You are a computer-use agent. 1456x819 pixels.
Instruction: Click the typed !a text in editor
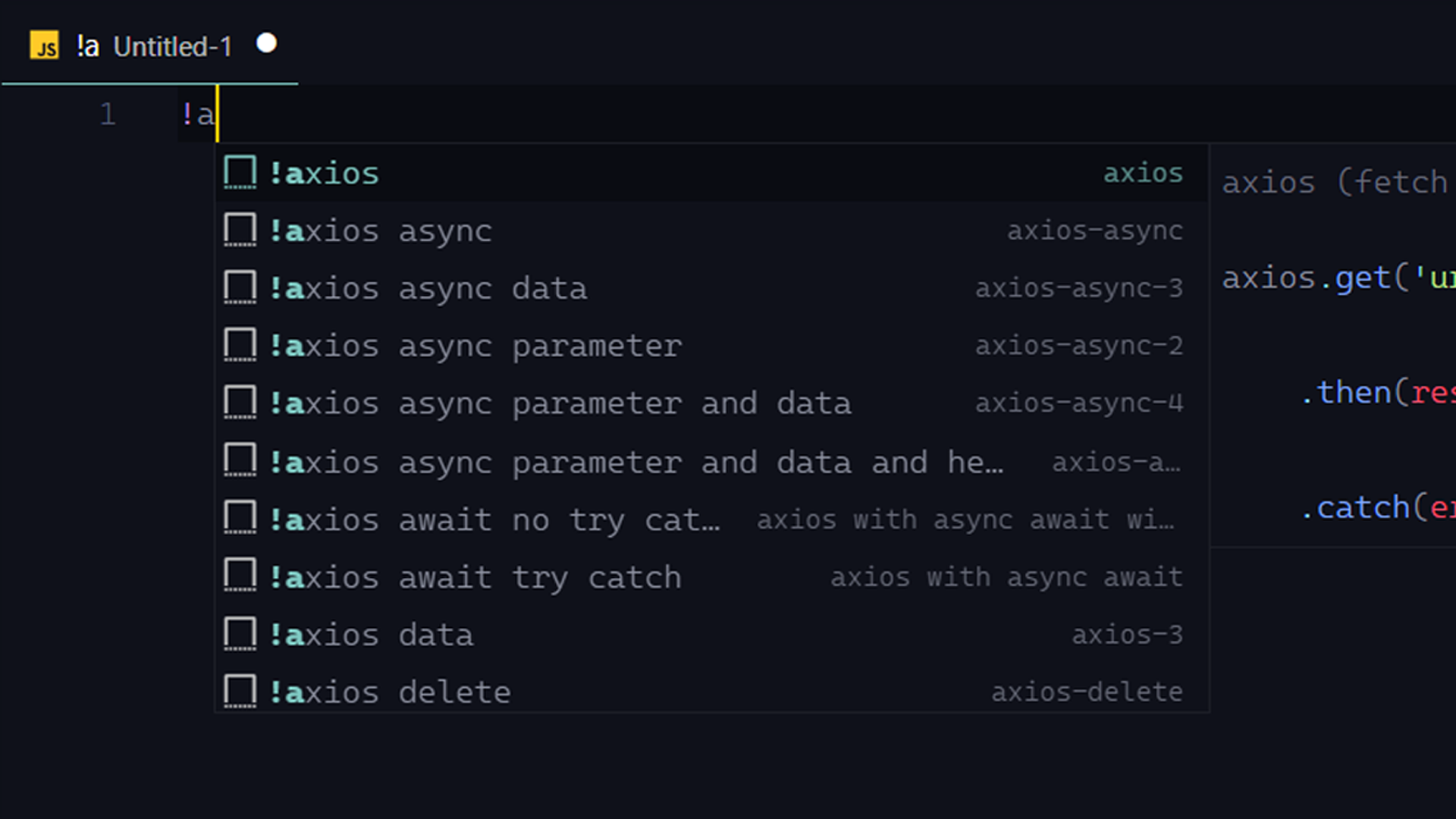pyautogui.click(x=197, y=115)
